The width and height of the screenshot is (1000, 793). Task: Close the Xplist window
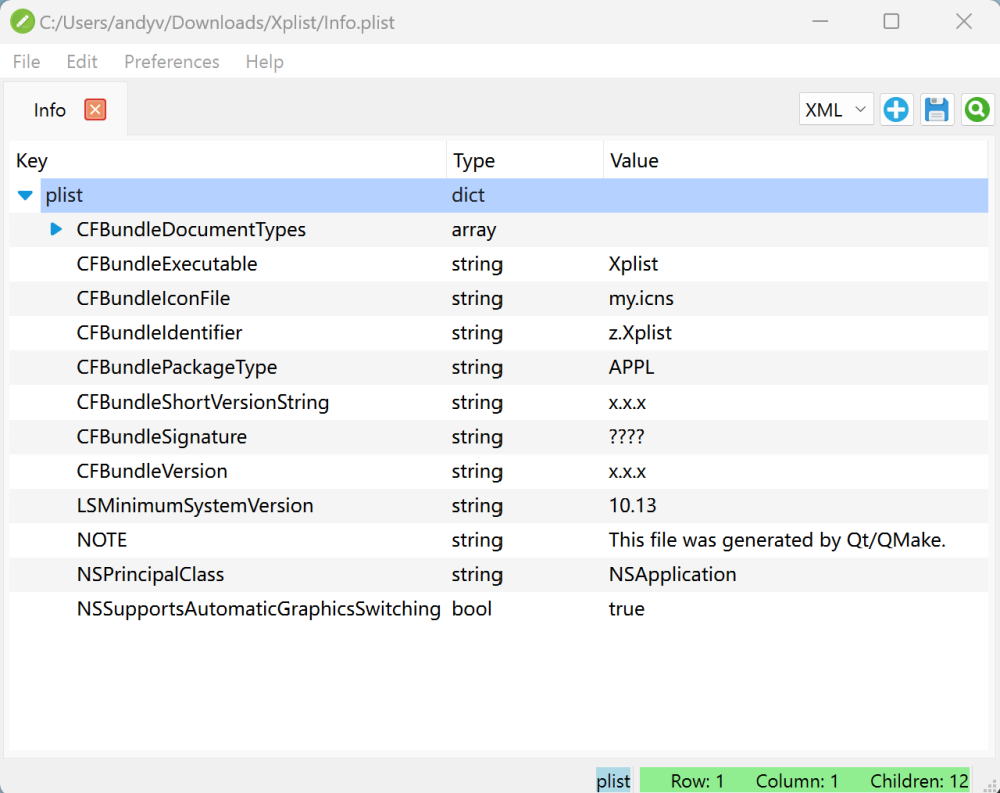(x=964, y=22)
